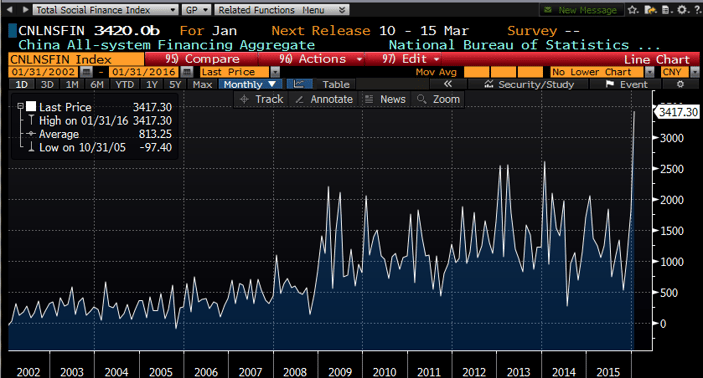Collapse the Last Price legend tree

pyautogui.click(x=20, y=106)
